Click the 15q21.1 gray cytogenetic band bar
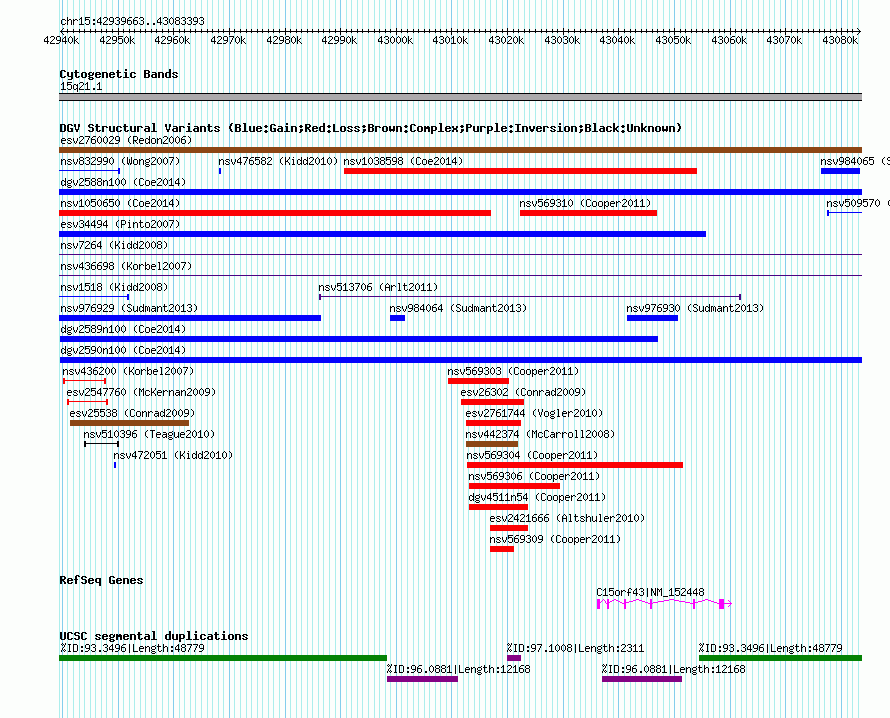Image resolution: width=890 pixels, height=718 pixels. (x=460, y=97)
